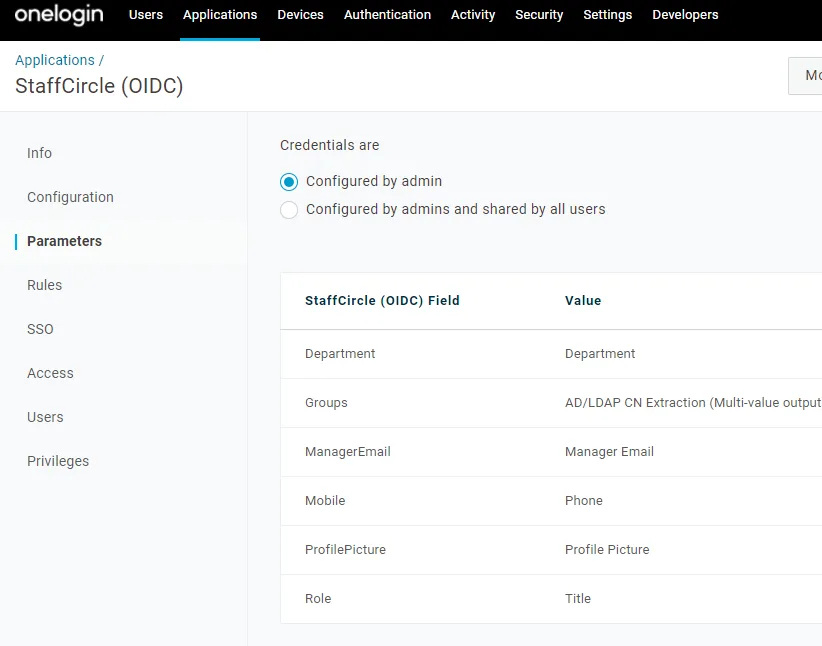Click the OneLogin logo
This screenshot has height=646, width=822.
pos(59,15)
